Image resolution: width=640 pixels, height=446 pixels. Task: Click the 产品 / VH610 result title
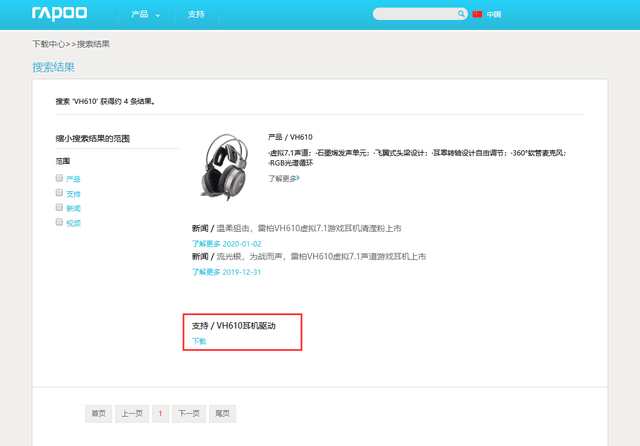click(x=290, y=137)
